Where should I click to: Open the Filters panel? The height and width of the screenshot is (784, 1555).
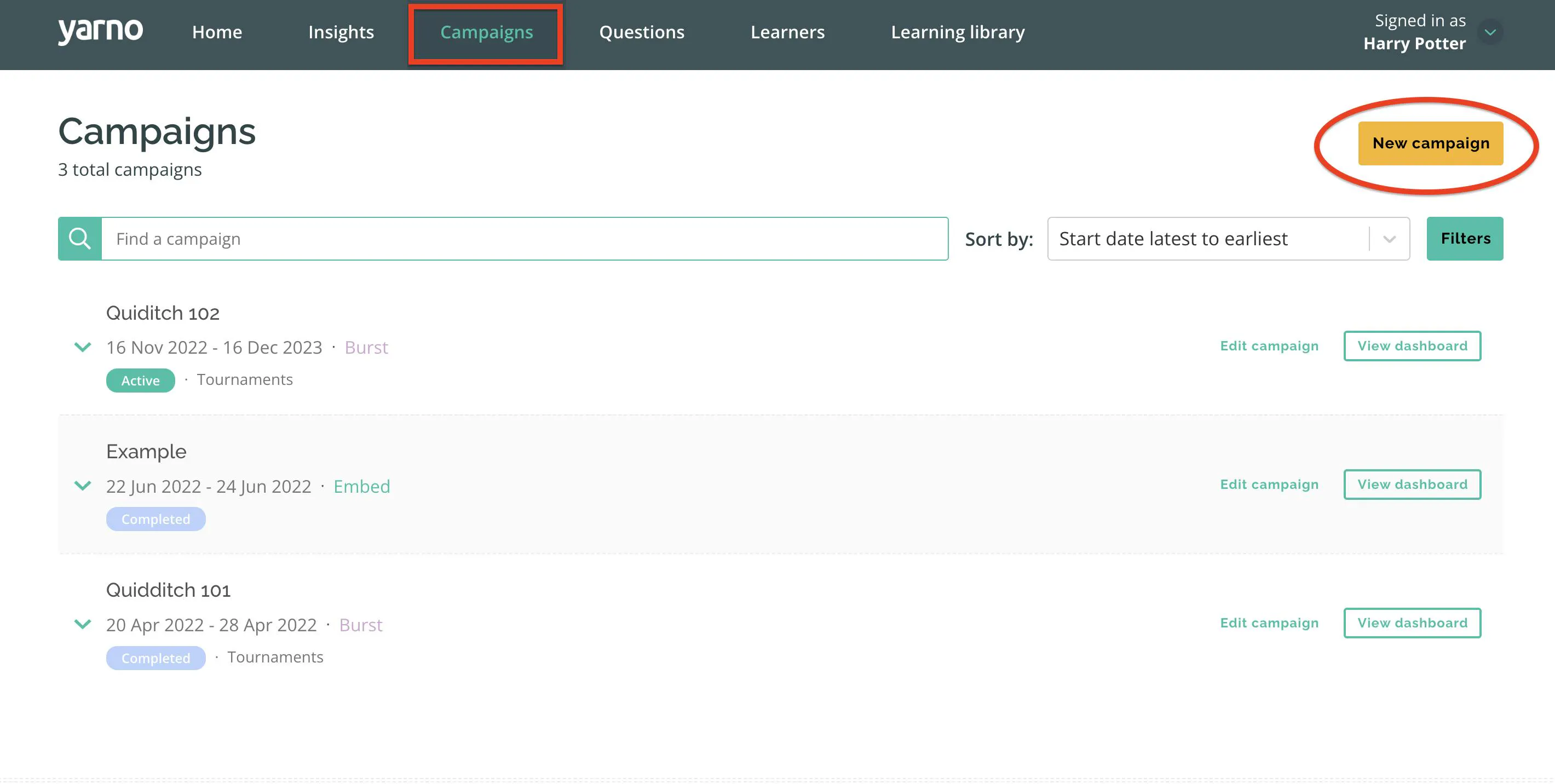point(1465,238)
